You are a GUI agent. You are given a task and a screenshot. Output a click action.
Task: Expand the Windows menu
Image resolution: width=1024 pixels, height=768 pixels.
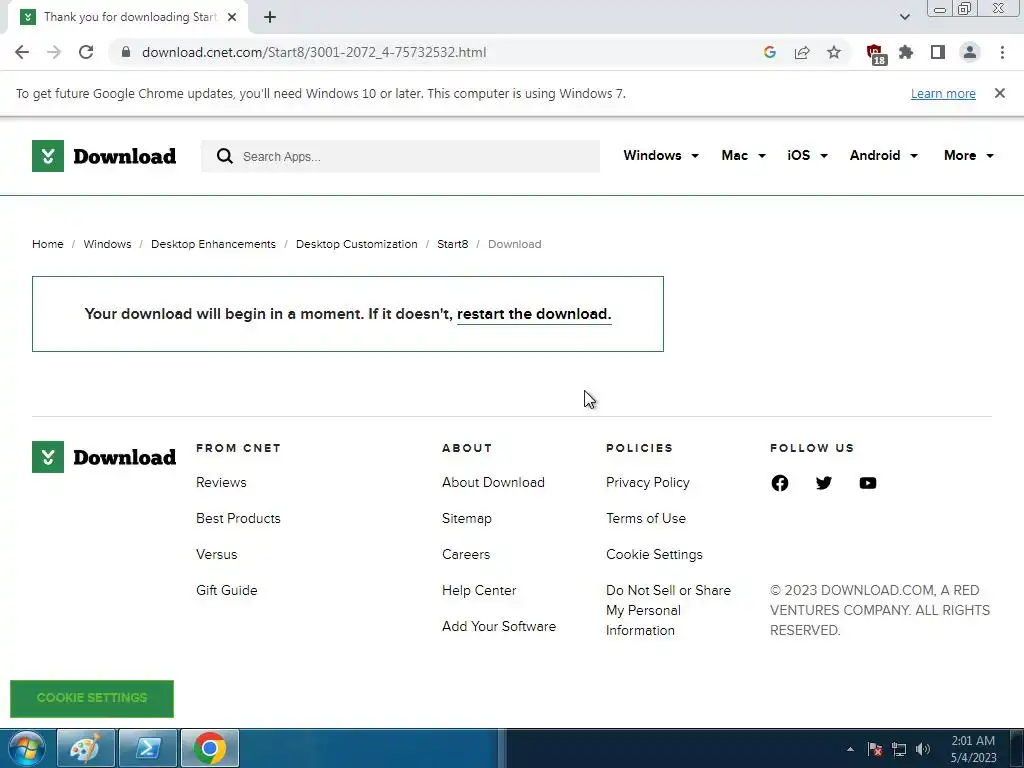click(661, 155)
